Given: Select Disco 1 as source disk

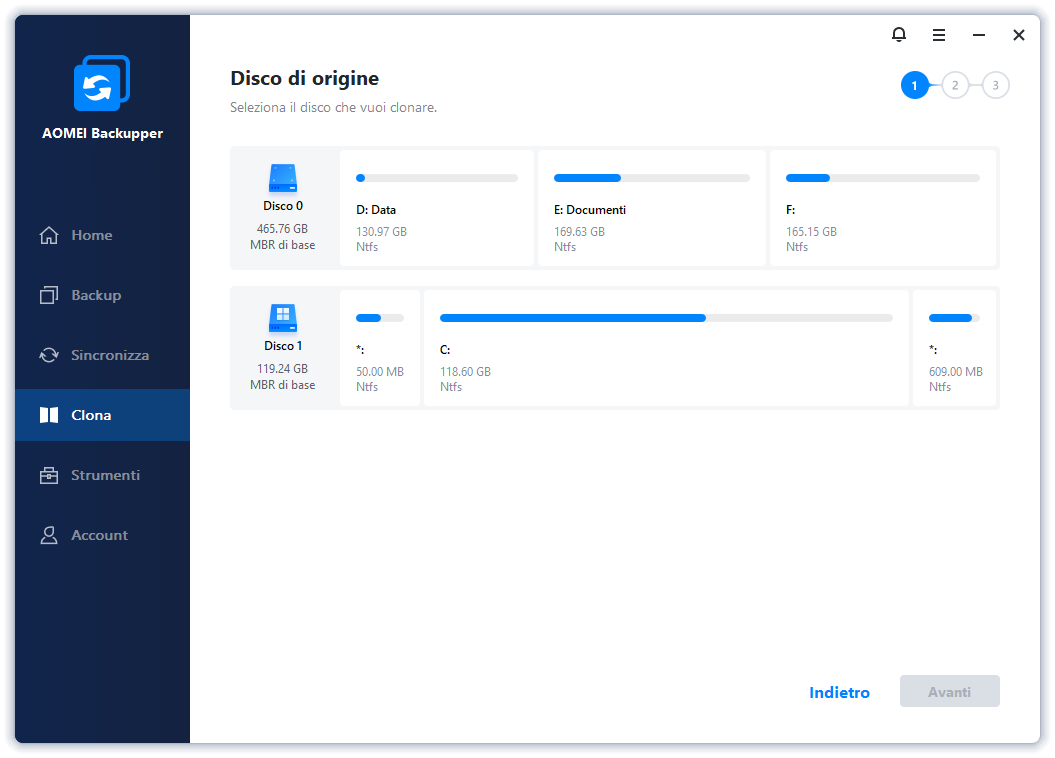Looking at the screenshot, I should (283, 347).
